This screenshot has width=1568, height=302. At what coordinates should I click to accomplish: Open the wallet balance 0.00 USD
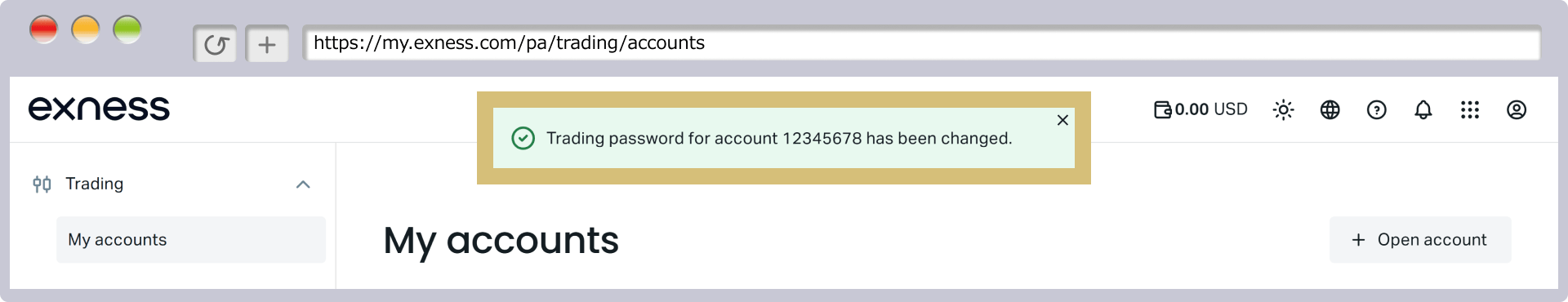[x=1200, y=109]
